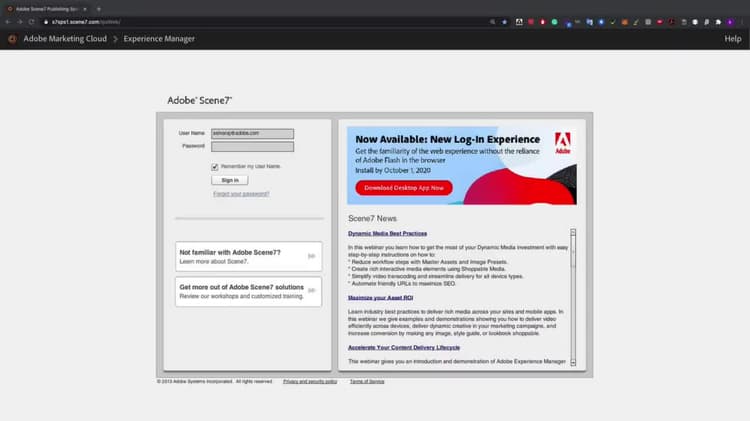Open Privacy and security policy link
This screenshot has height=421, width=750.
pos(310,381)
